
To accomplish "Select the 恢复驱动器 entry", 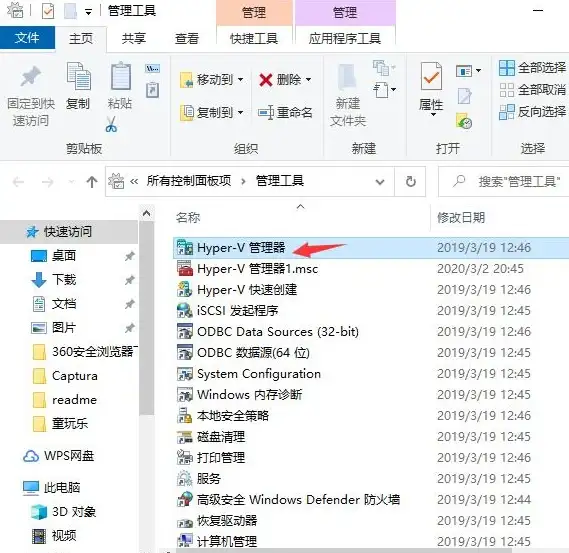I will point(227,520).
